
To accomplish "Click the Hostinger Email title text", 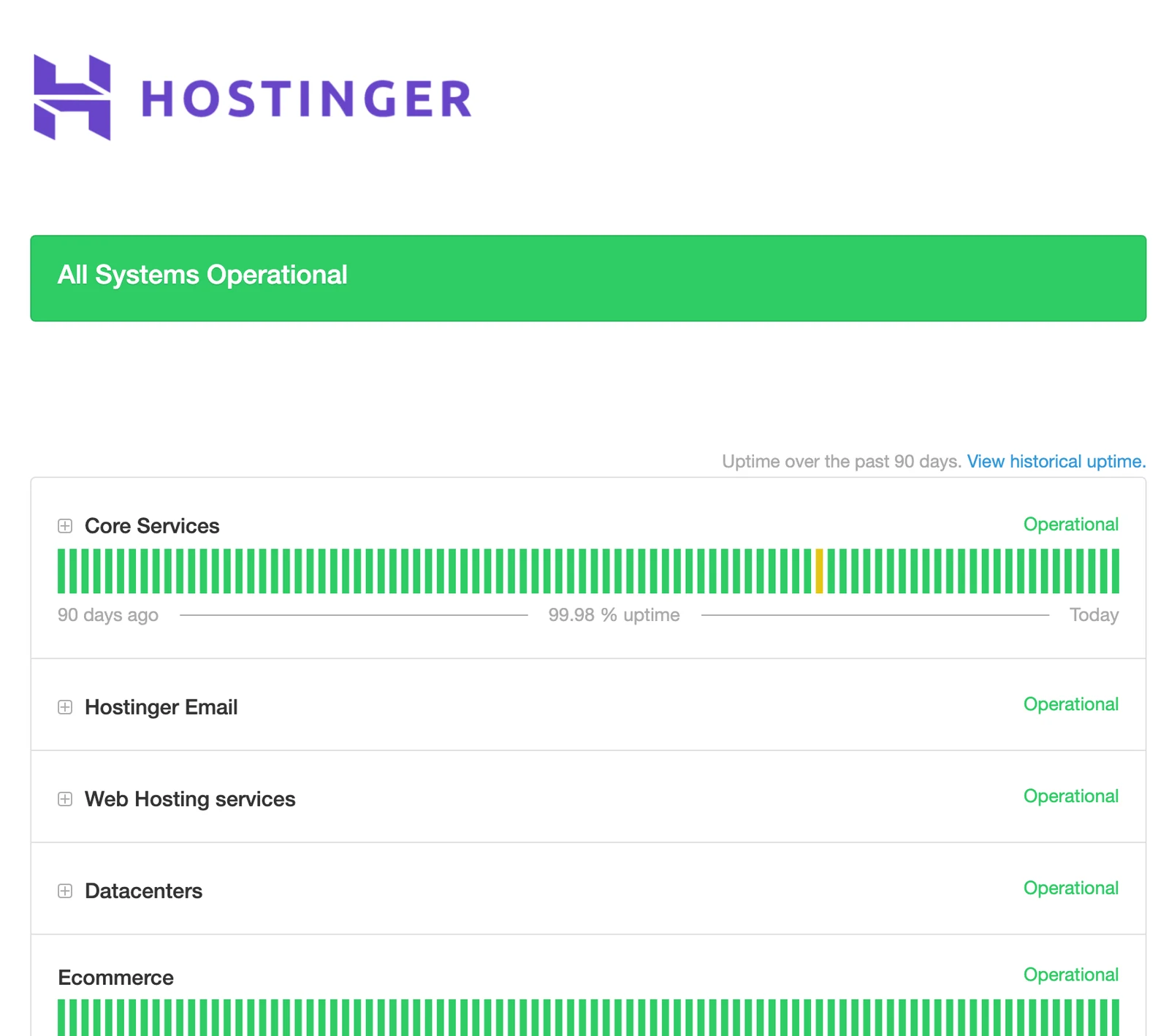I will tap(161, 707).
